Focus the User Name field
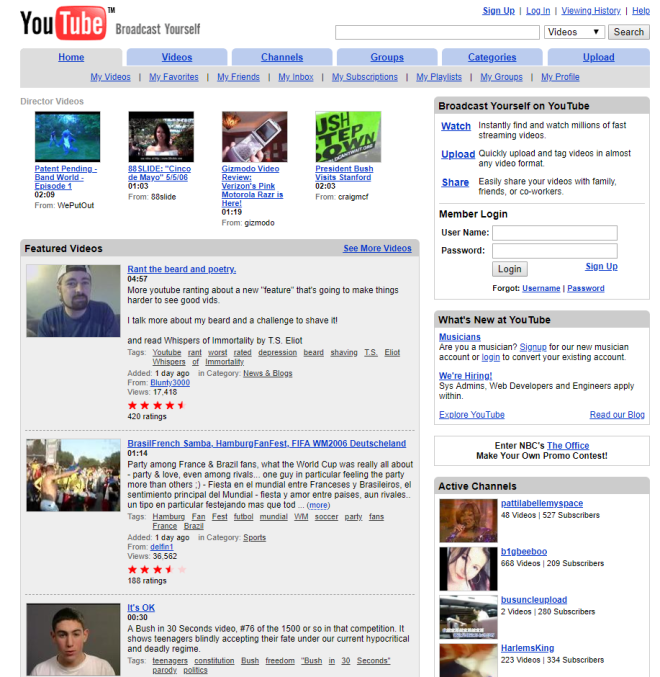This screenshot has width=660, height=677. click(x=554, y=233)
